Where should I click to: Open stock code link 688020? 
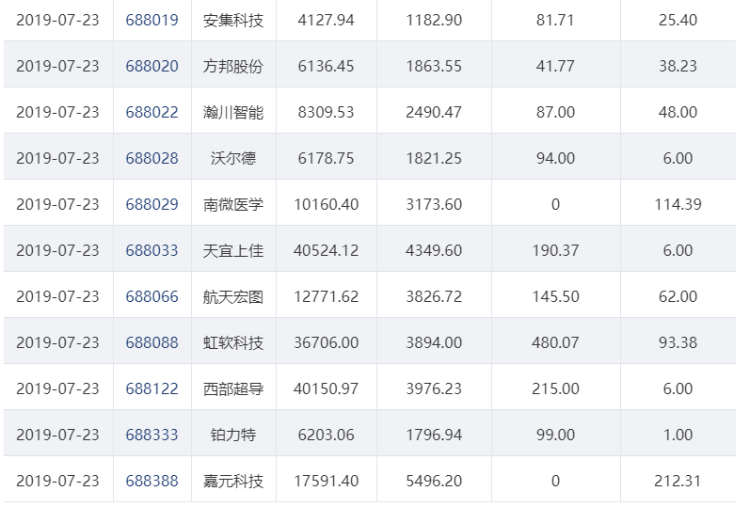152,66
